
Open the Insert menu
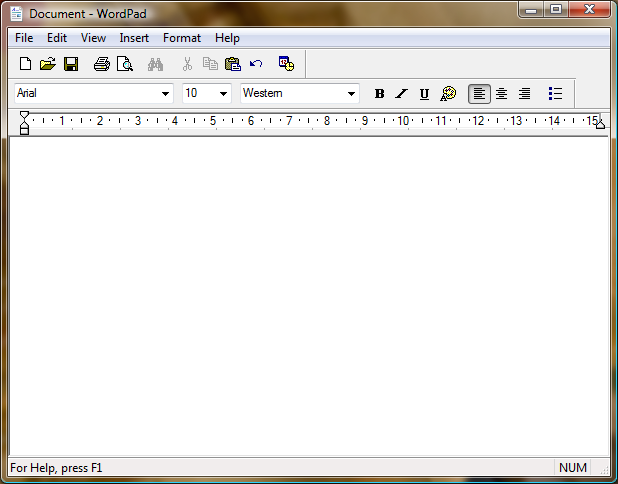134,38
